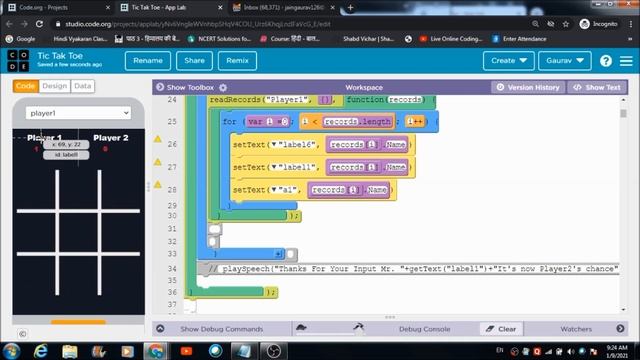Open the hamburger menu in header

click(626, 61)
